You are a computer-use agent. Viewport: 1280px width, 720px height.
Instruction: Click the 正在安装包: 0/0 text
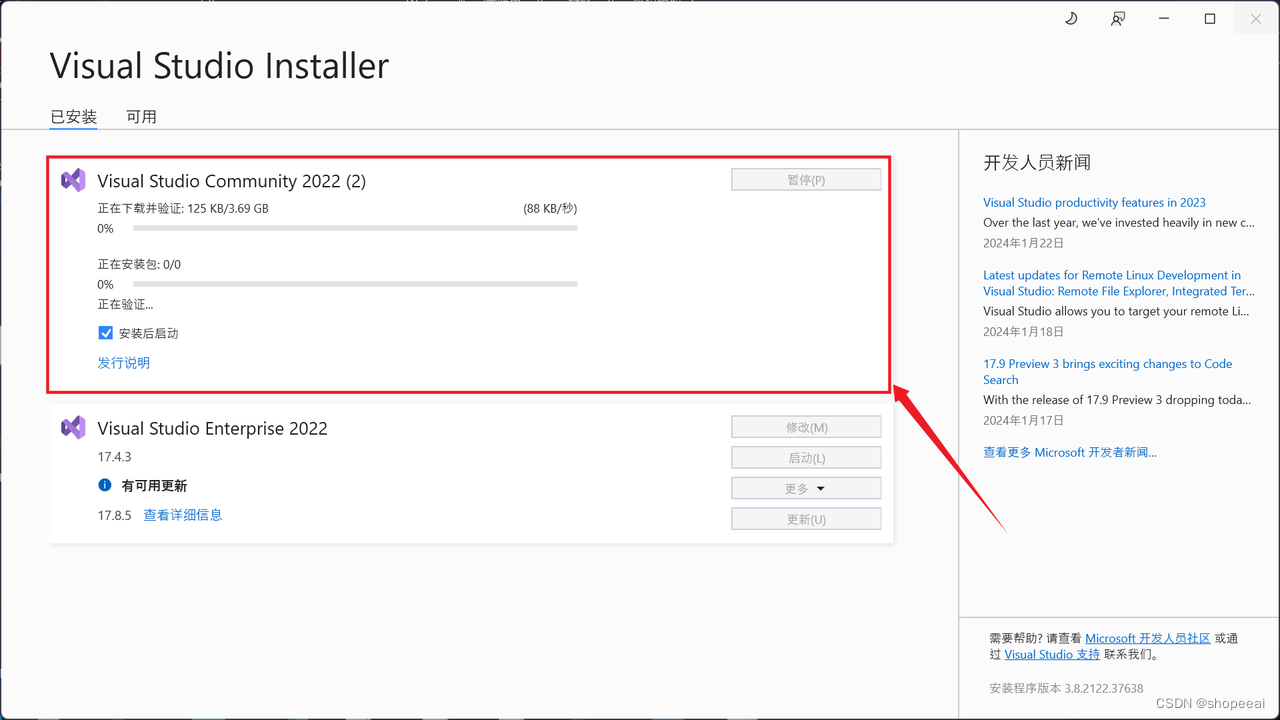pyautogui.click(x=139, y=265)
